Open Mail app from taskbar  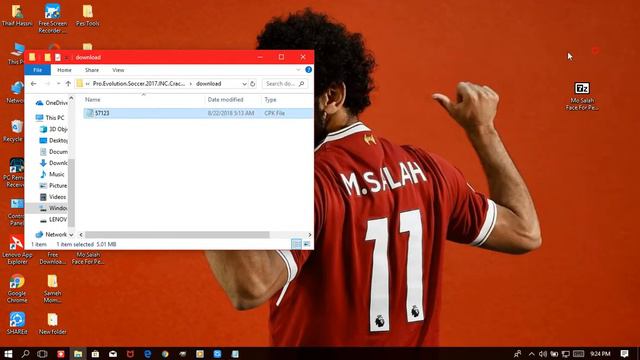(113, 353)
